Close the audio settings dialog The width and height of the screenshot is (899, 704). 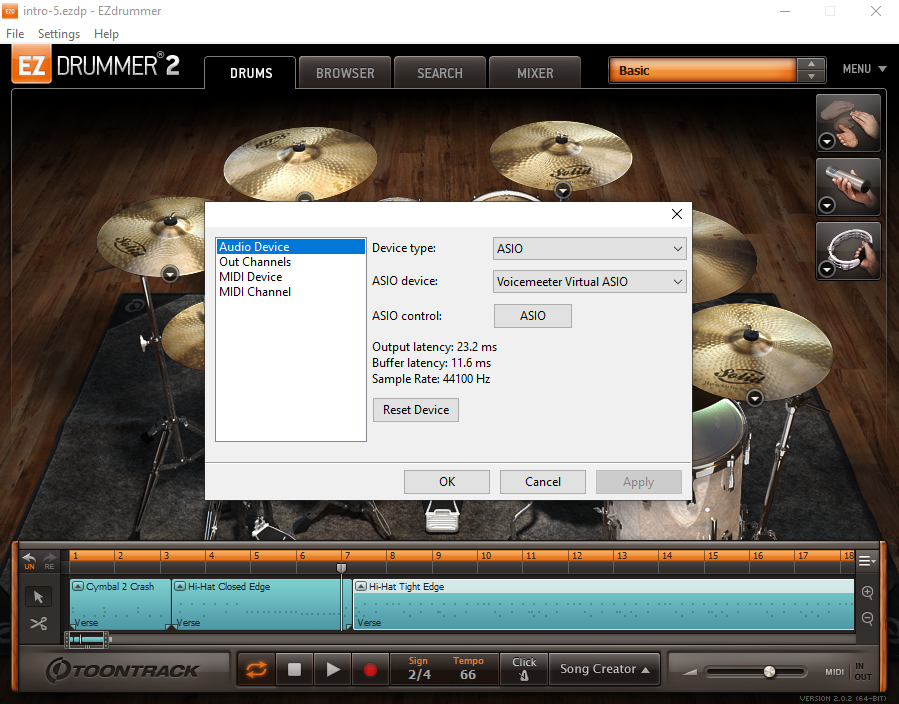[x=677, y=214]
